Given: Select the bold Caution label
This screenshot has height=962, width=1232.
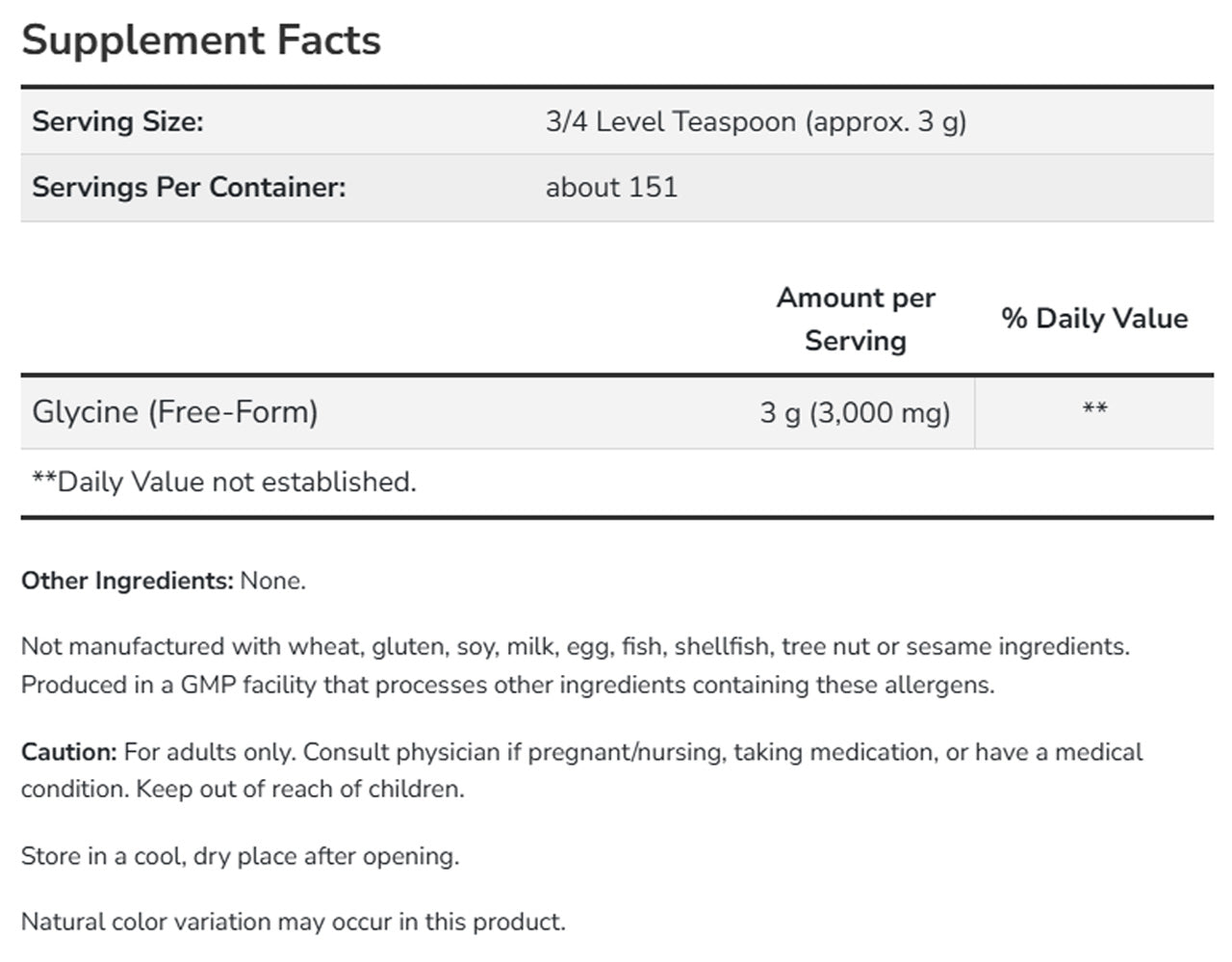Looking at the screenshot, I should [x=69, y=752].
